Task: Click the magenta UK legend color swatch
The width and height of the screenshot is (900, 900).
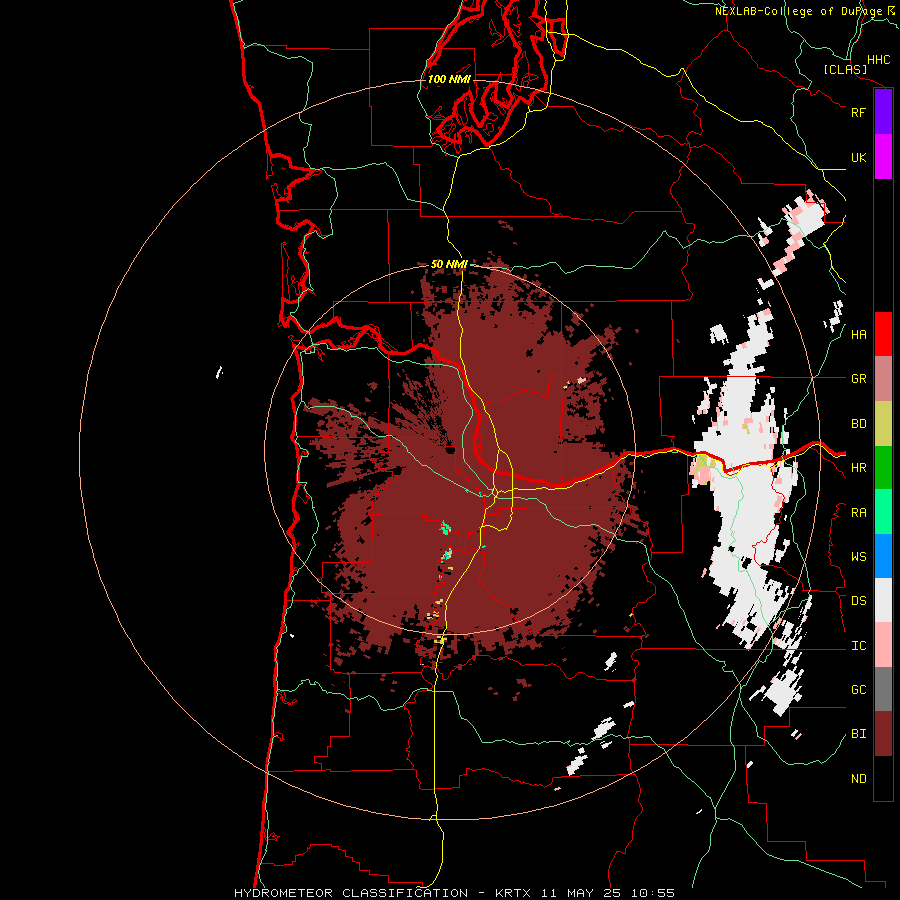Action: tap(883, 157)
